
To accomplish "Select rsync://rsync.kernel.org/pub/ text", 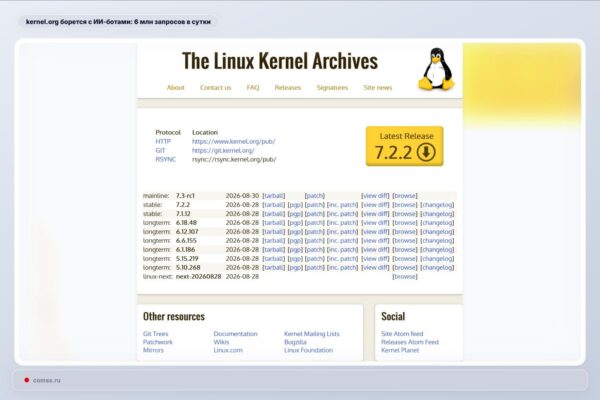I will point(234,159).
